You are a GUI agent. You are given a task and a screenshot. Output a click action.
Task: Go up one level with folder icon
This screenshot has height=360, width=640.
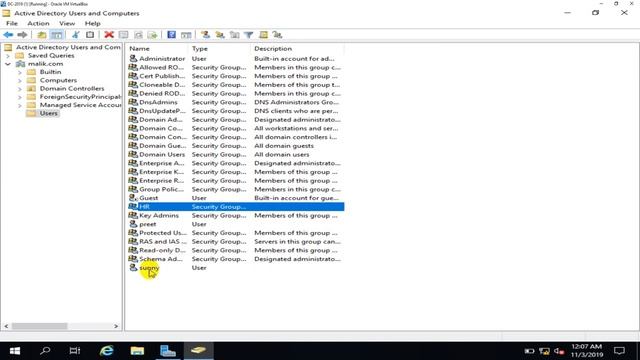42,35
